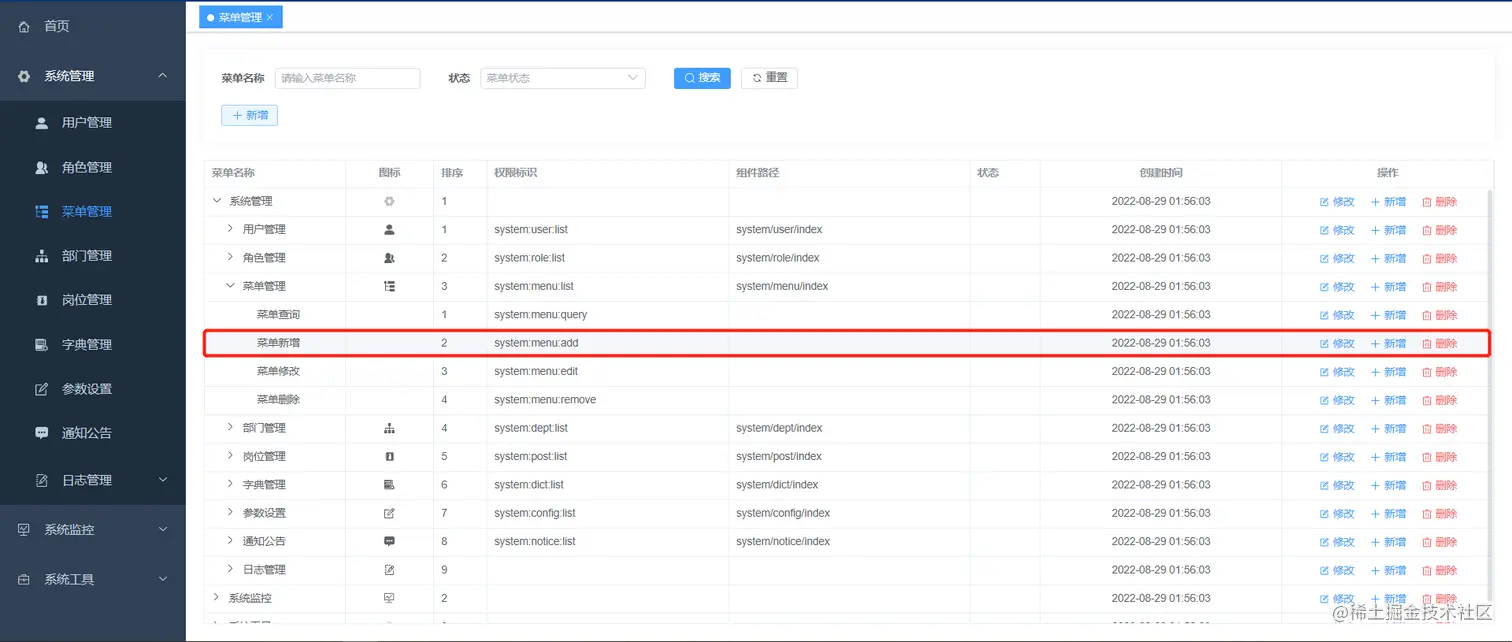Expand the 系统监控 tree row
1512x642 pixels.
217,598
